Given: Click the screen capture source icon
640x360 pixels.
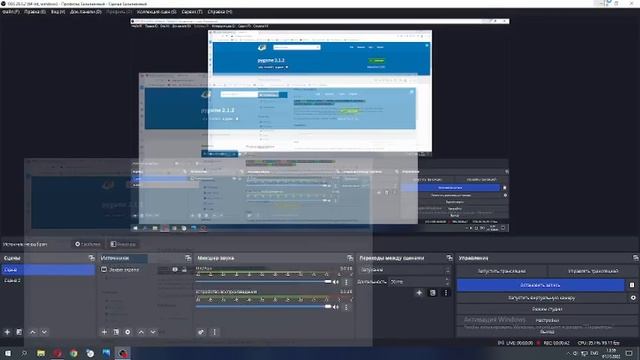Looking at the screenshot, I should (x=104, y=269).
